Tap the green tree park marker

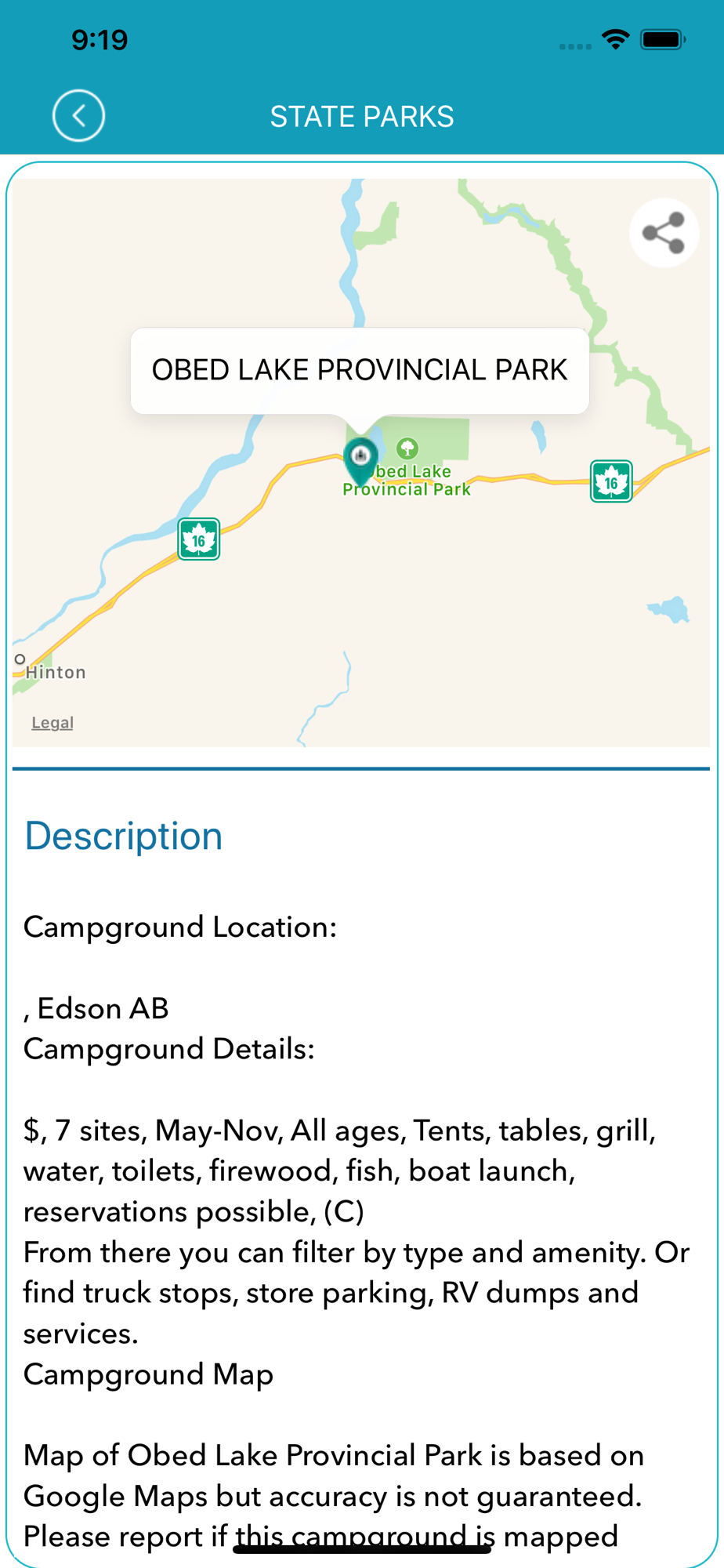(407, 448)
